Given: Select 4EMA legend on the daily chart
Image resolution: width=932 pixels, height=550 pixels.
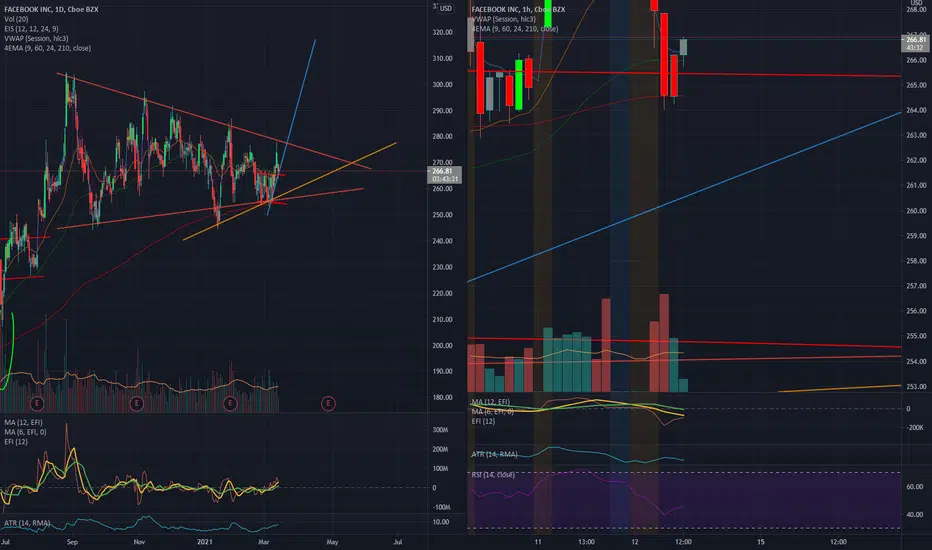Looking at the screenshot, I should (48, 48).
